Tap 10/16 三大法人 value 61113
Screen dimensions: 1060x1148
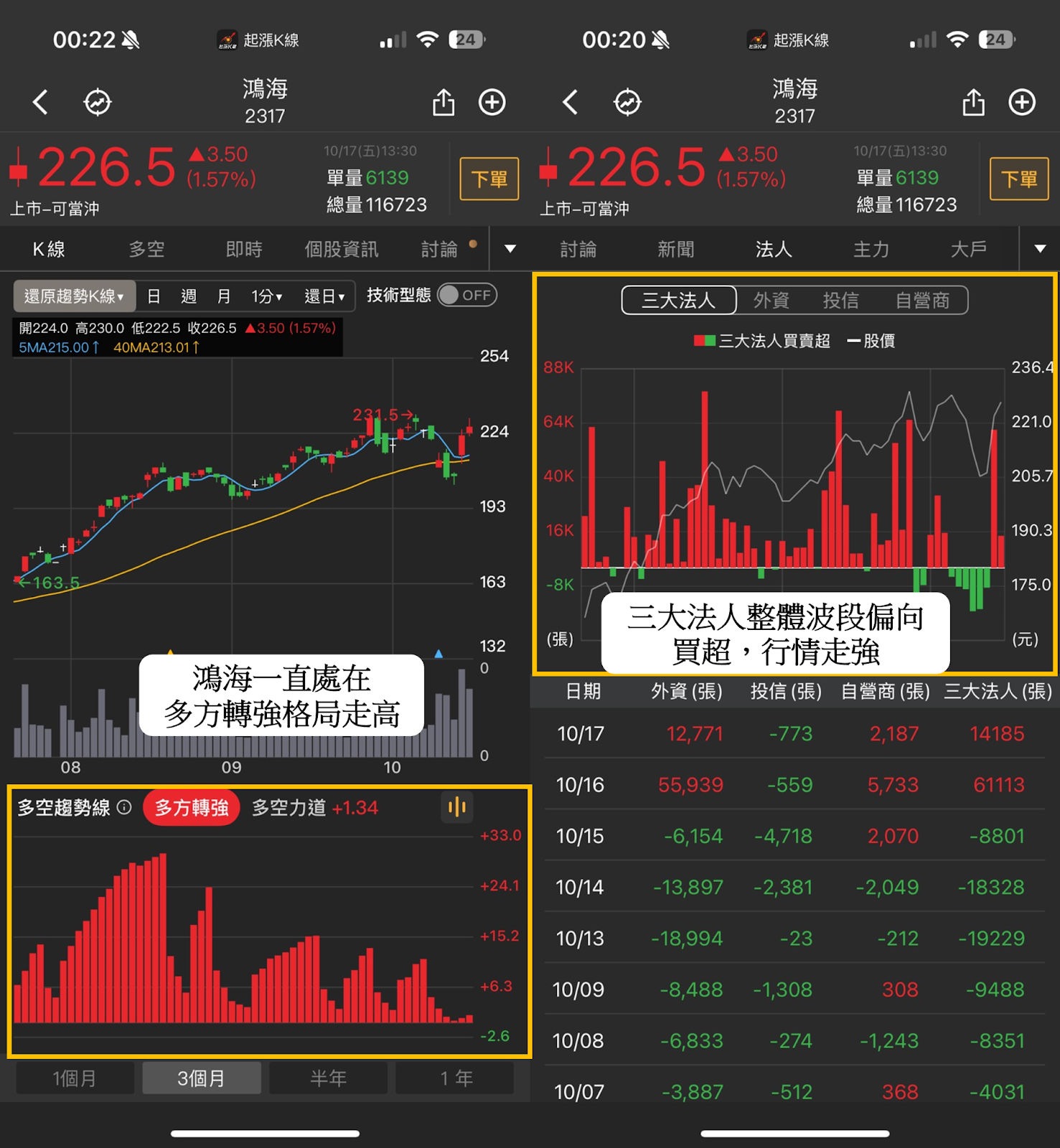click(x=998, y=785)
